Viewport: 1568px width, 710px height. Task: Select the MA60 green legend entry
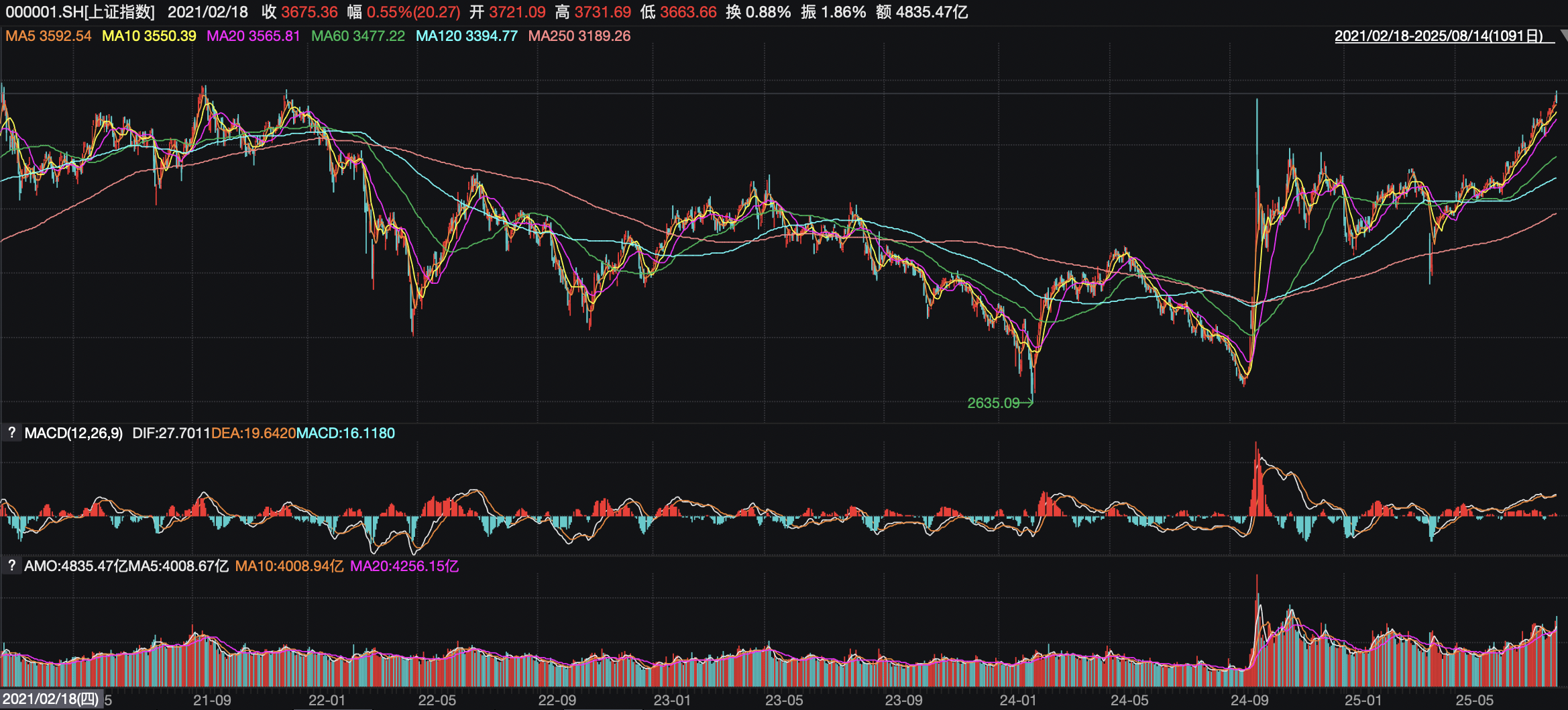(358, 36)
